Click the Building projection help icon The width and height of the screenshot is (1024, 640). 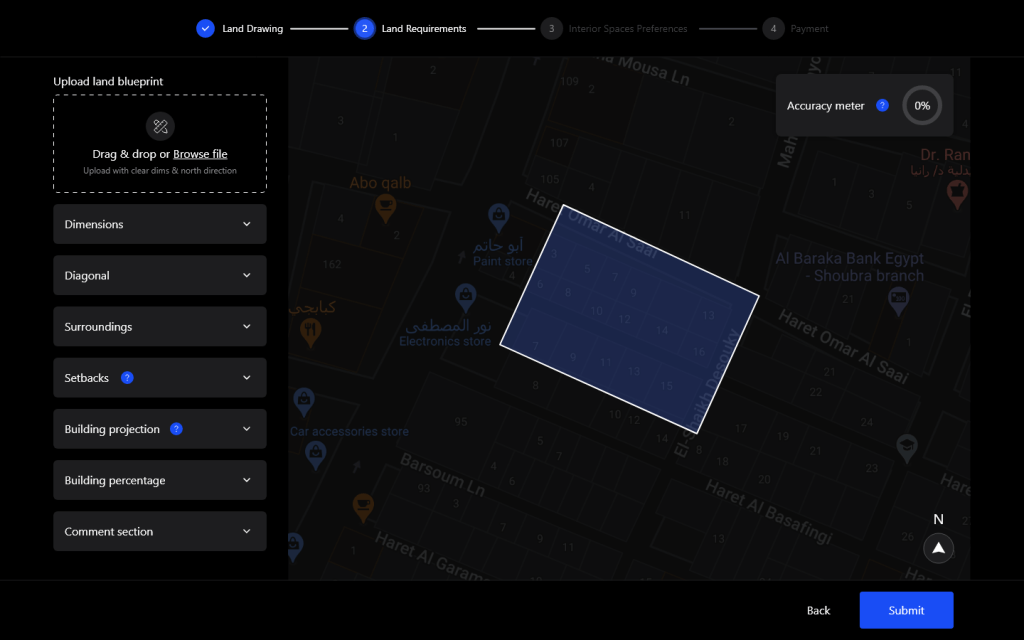coord(176,429)
